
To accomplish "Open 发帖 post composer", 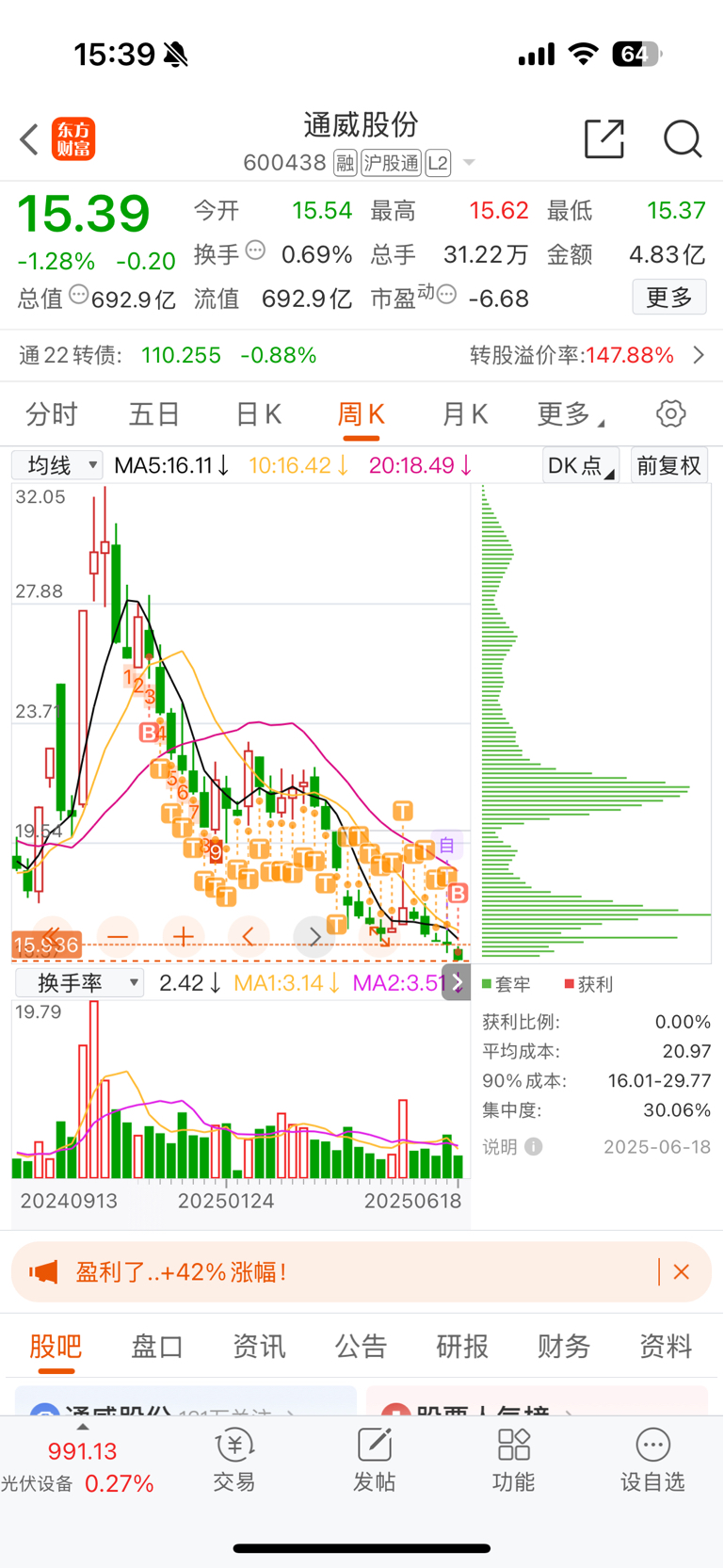I will [374, 1460].
